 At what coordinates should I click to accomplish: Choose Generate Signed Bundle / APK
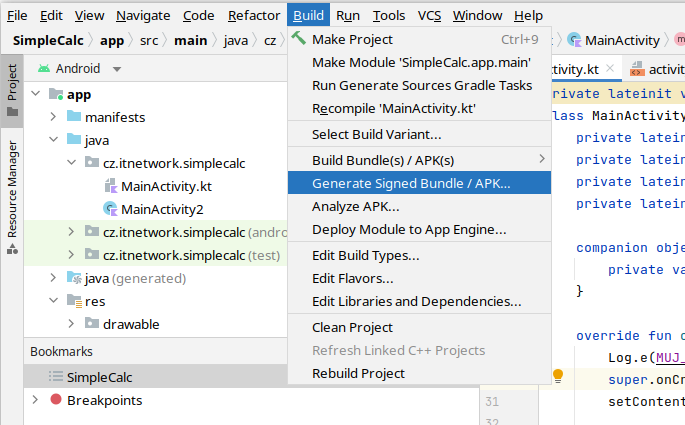click(x=419, y=183)
